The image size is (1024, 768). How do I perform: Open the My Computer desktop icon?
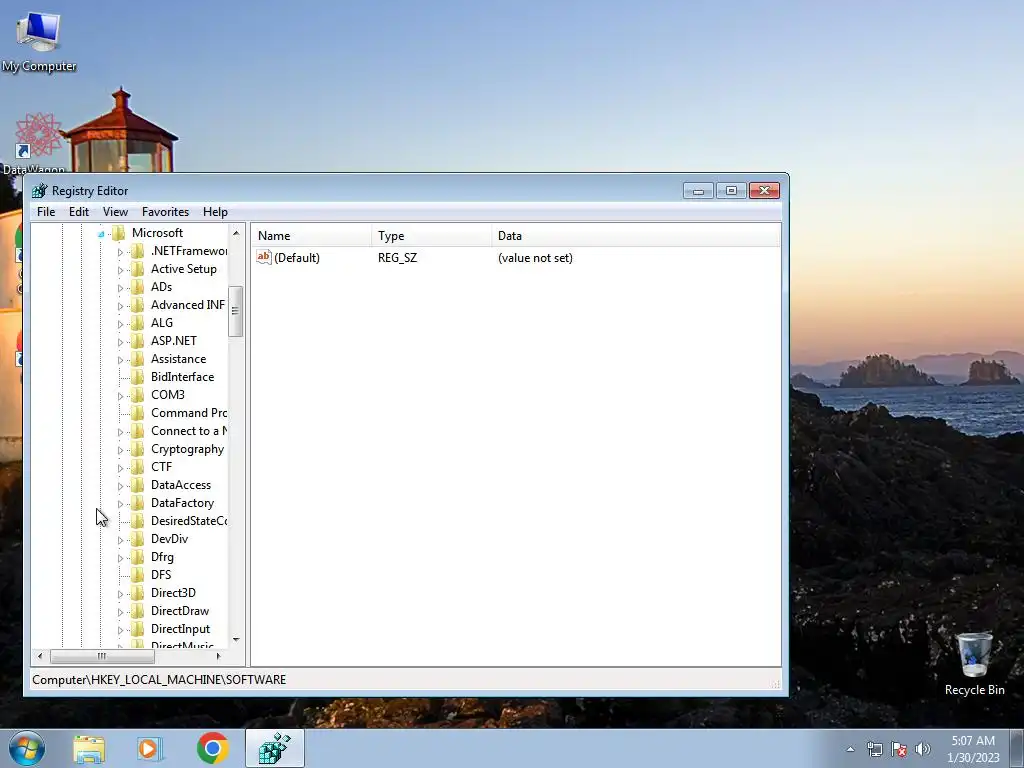(39, 40)
